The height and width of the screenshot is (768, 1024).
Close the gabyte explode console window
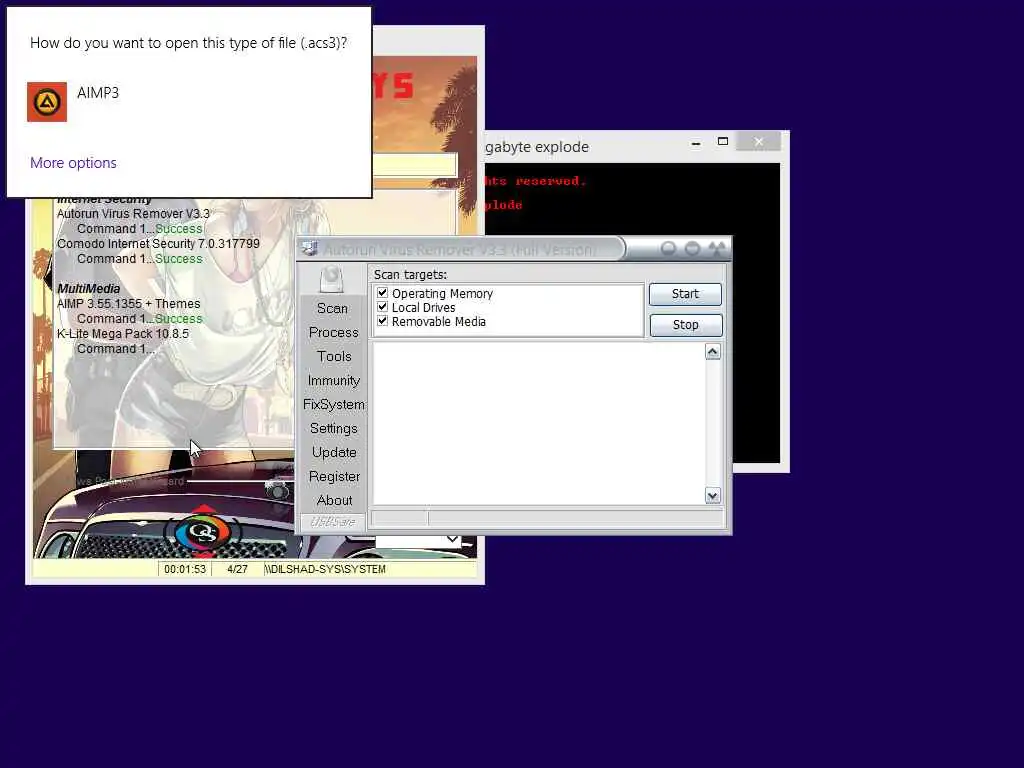[758, 142]
